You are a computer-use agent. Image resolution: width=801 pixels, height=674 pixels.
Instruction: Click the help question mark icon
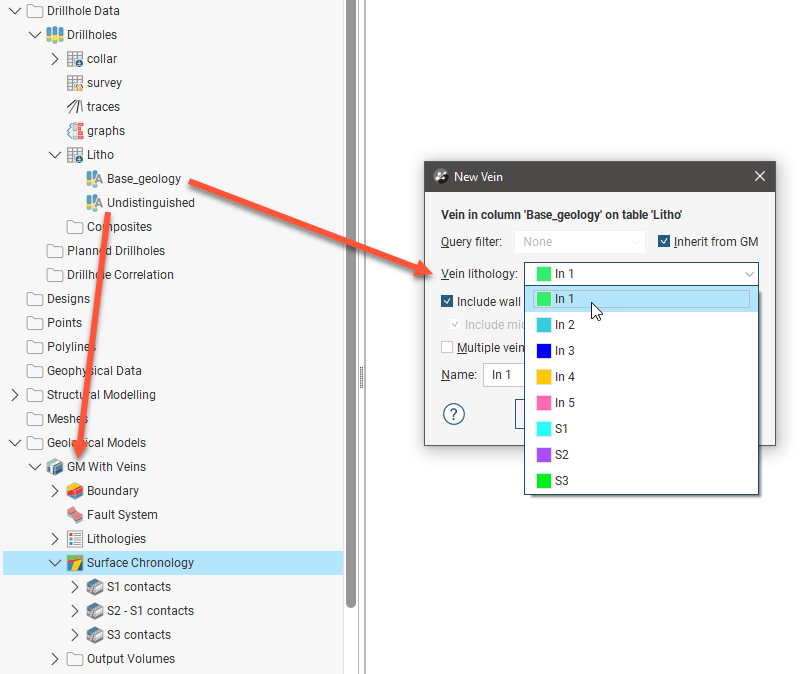click(x=454, y=414)
